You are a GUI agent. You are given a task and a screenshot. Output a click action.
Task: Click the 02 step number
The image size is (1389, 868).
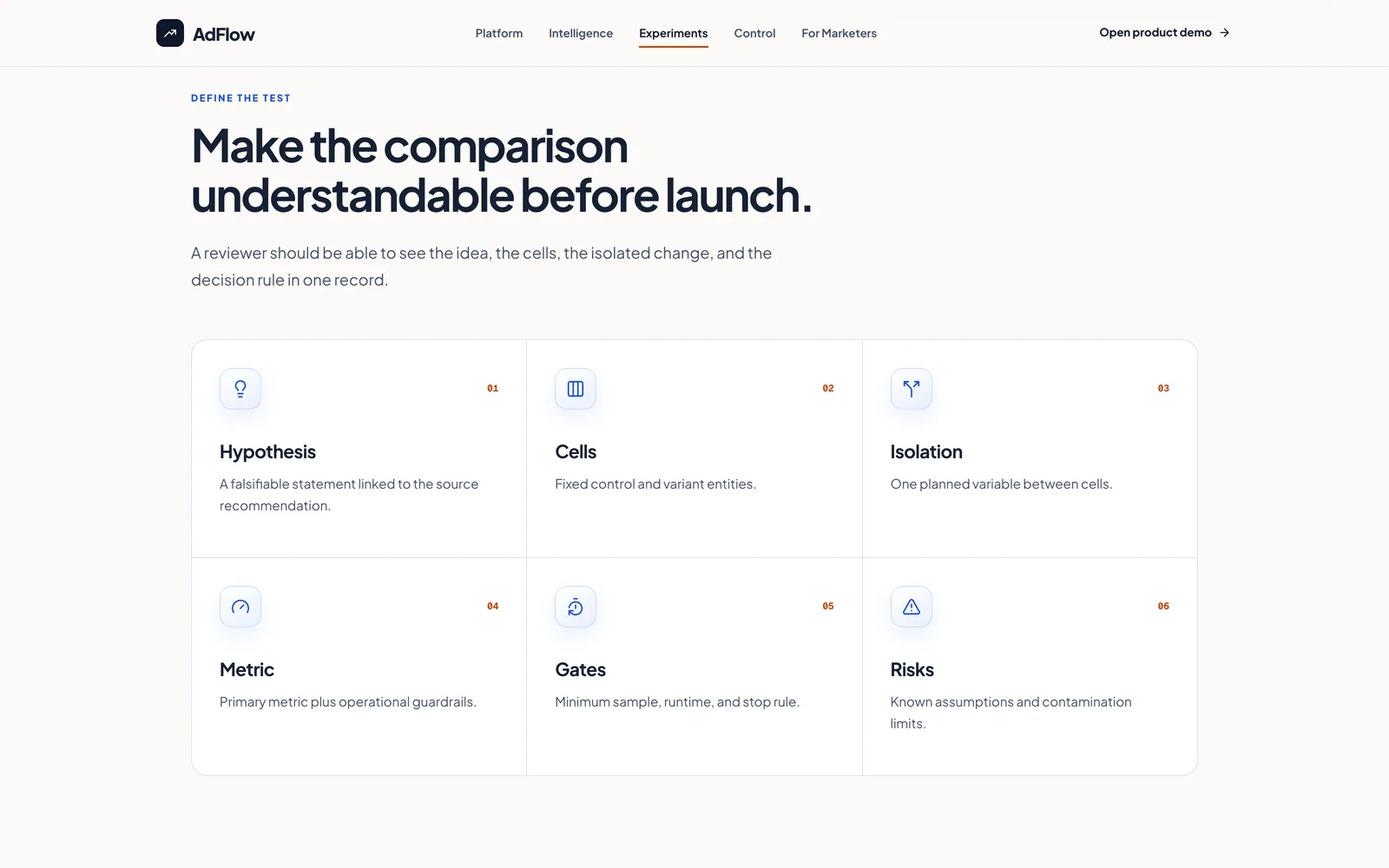coord(828,389)
